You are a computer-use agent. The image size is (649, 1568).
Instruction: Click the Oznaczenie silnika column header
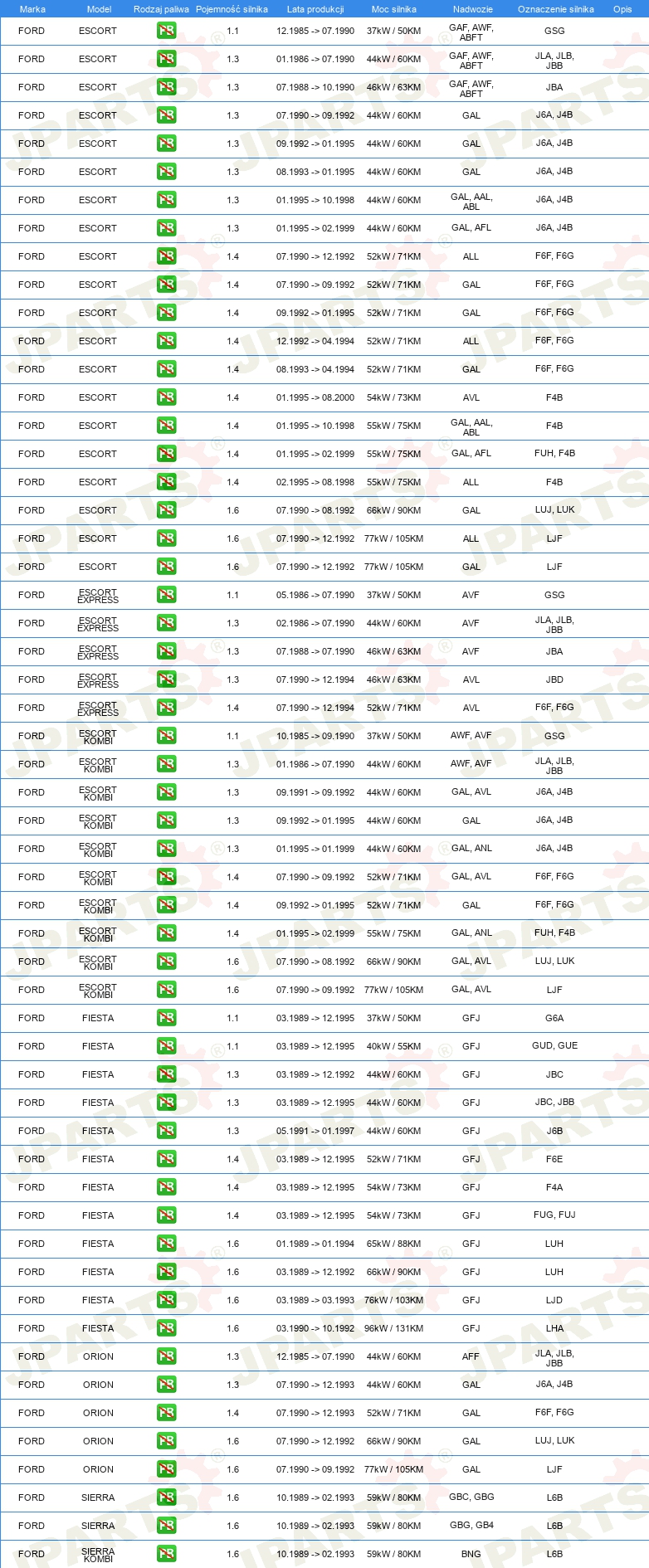556,9
